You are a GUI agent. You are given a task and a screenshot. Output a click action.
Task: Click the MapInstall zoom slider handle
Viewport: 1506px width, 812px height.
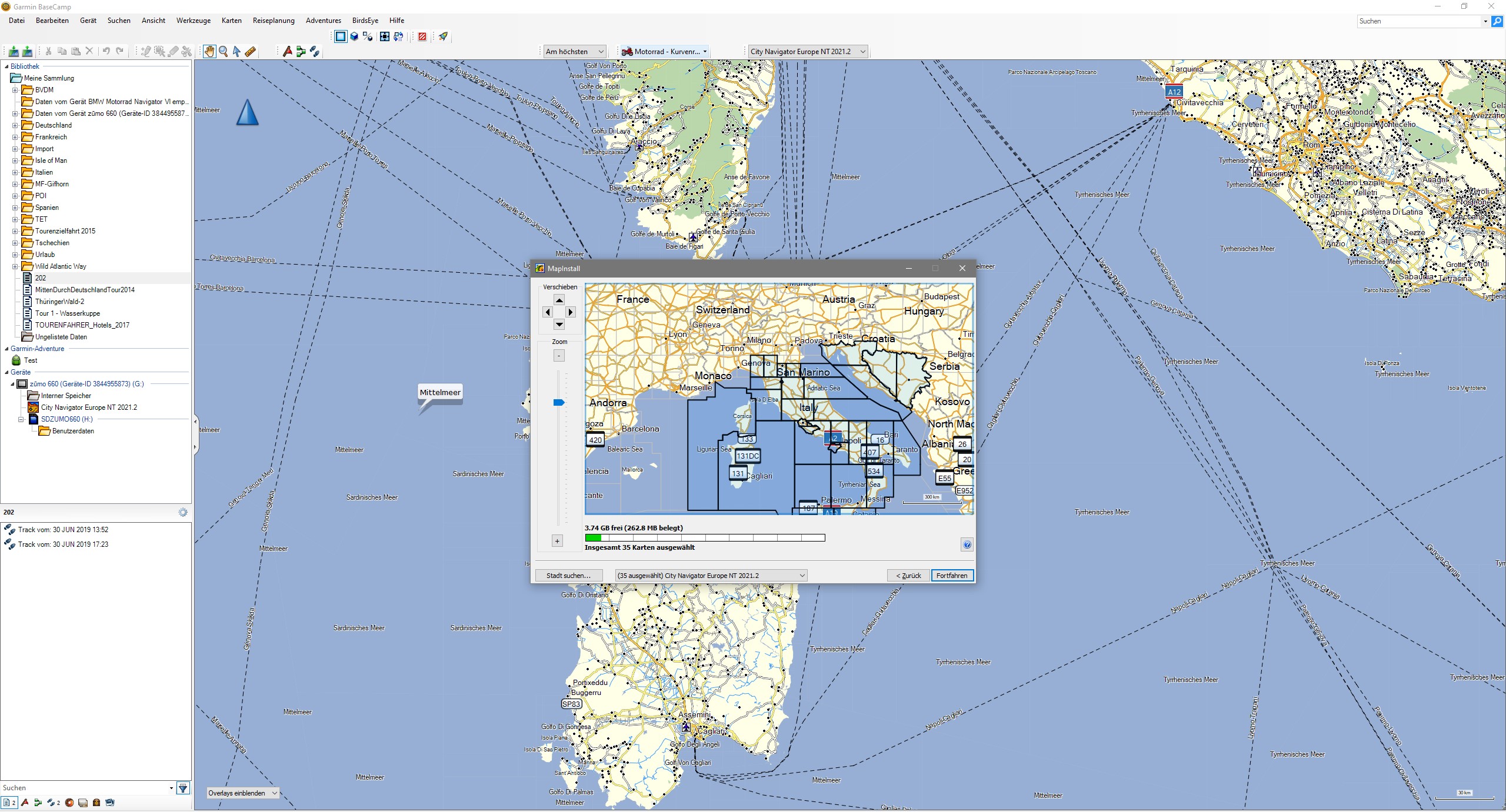(x=559, y=403)
